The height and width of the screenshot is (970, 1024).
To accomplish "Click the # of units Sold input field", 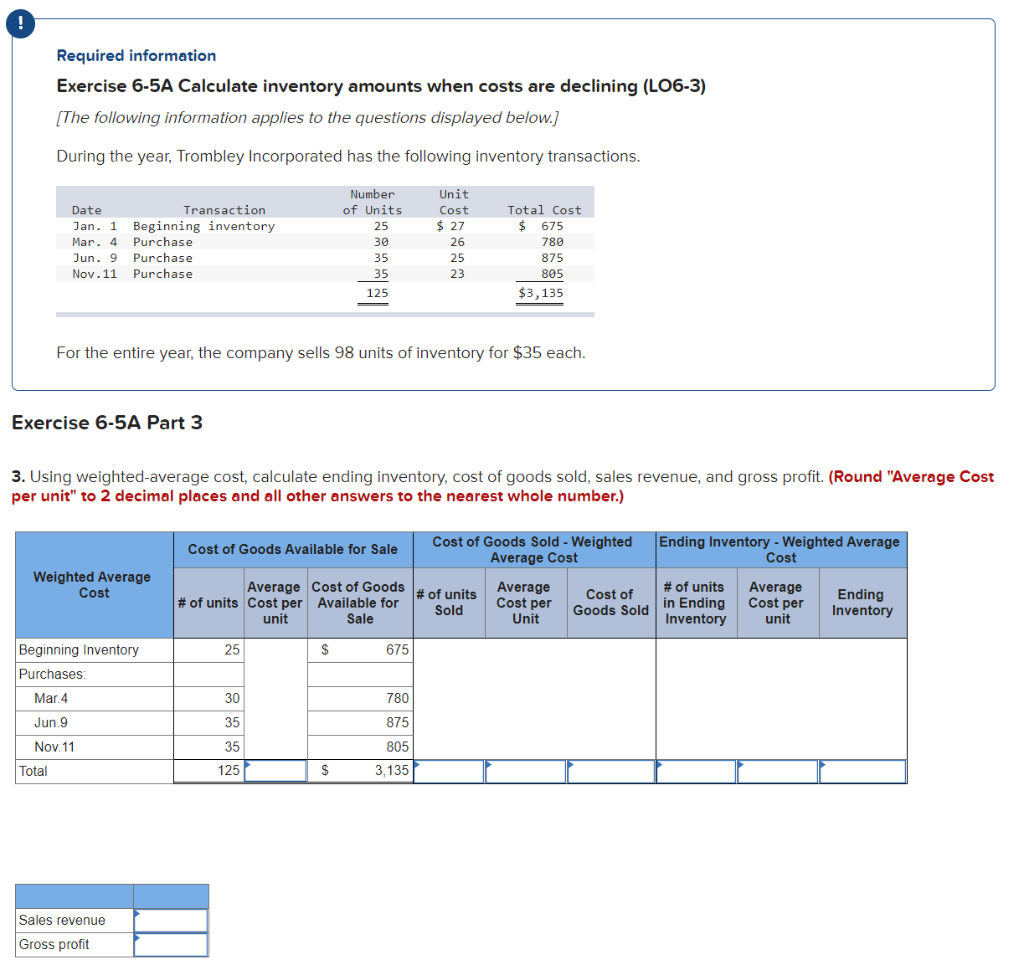I will pos(448,771).
